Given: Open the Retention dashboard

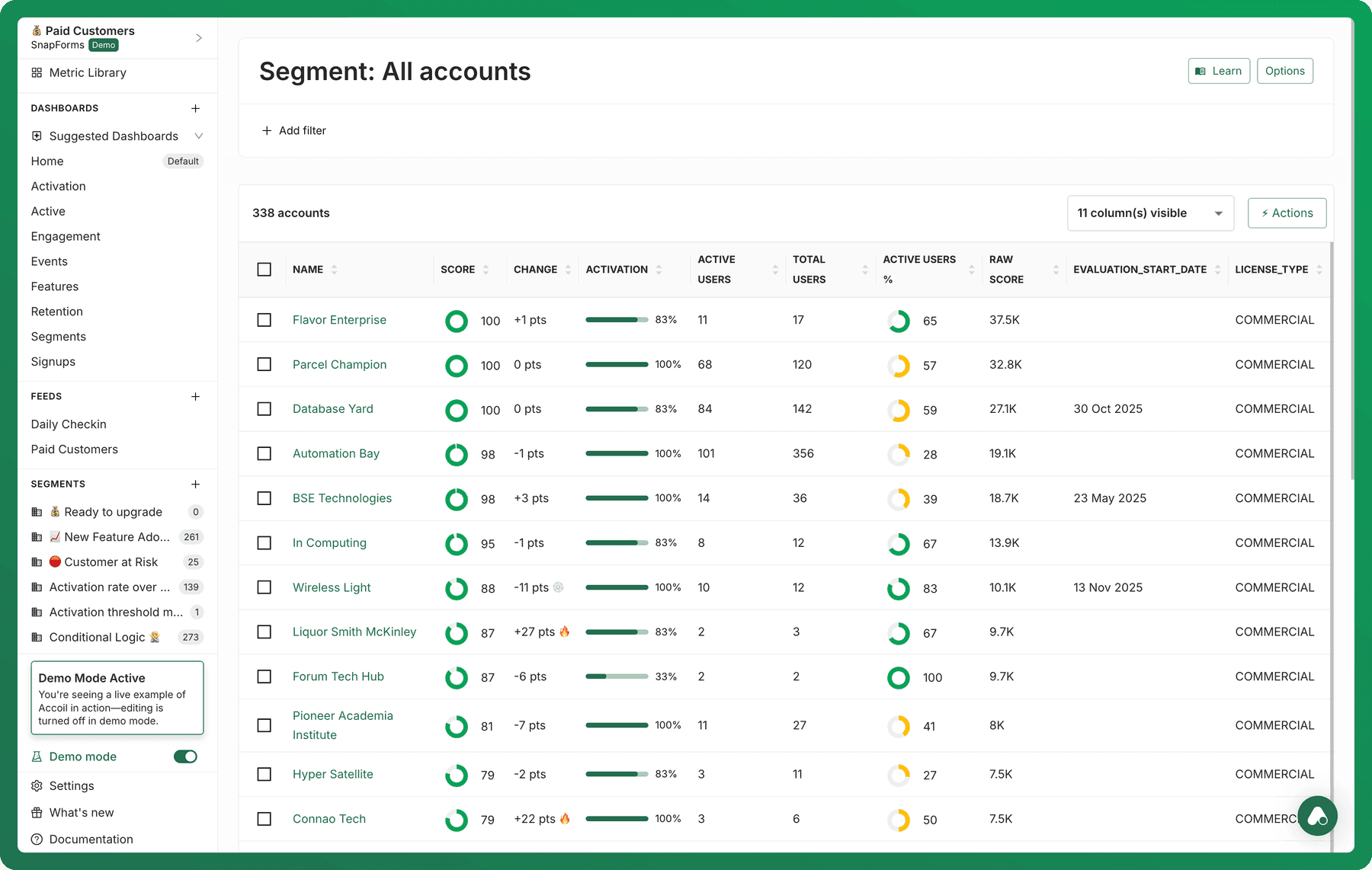Looking at the screenshot, I should [57, 312].
